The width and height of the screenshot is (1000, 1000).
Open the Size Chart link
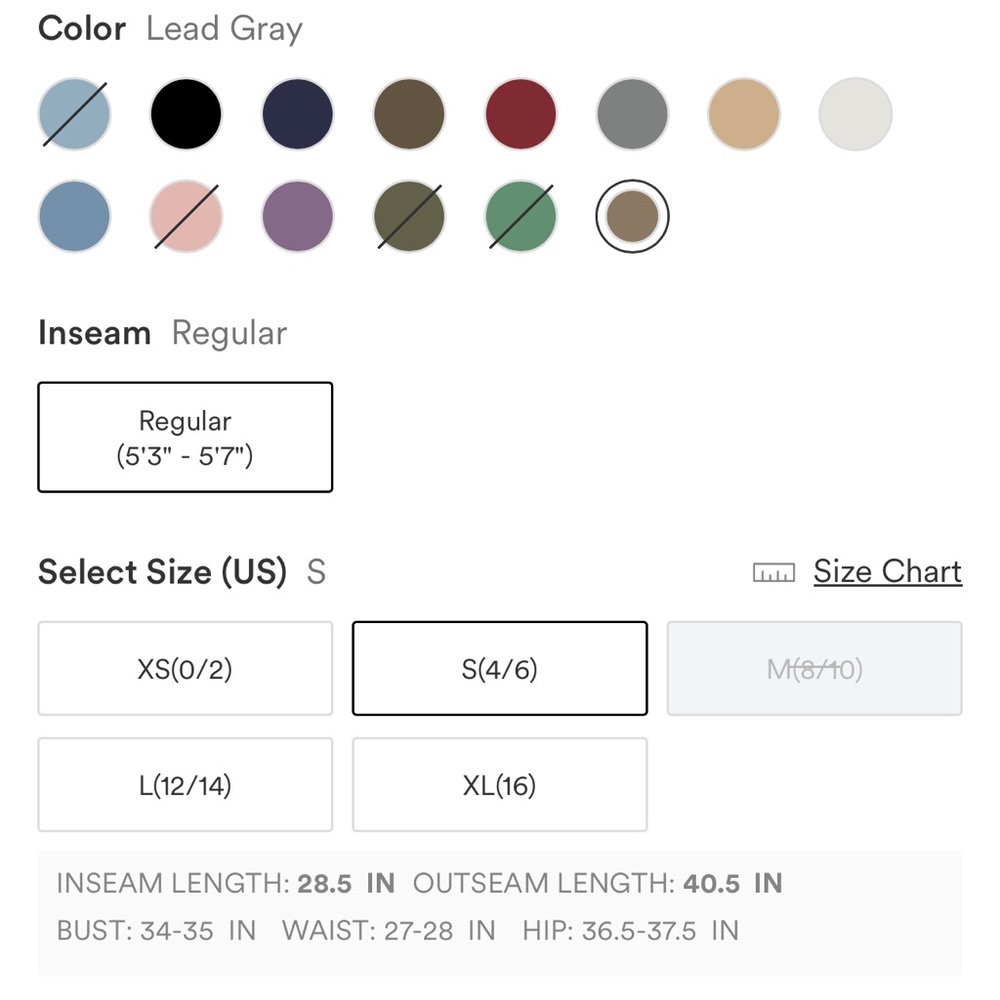click(887, 571)
